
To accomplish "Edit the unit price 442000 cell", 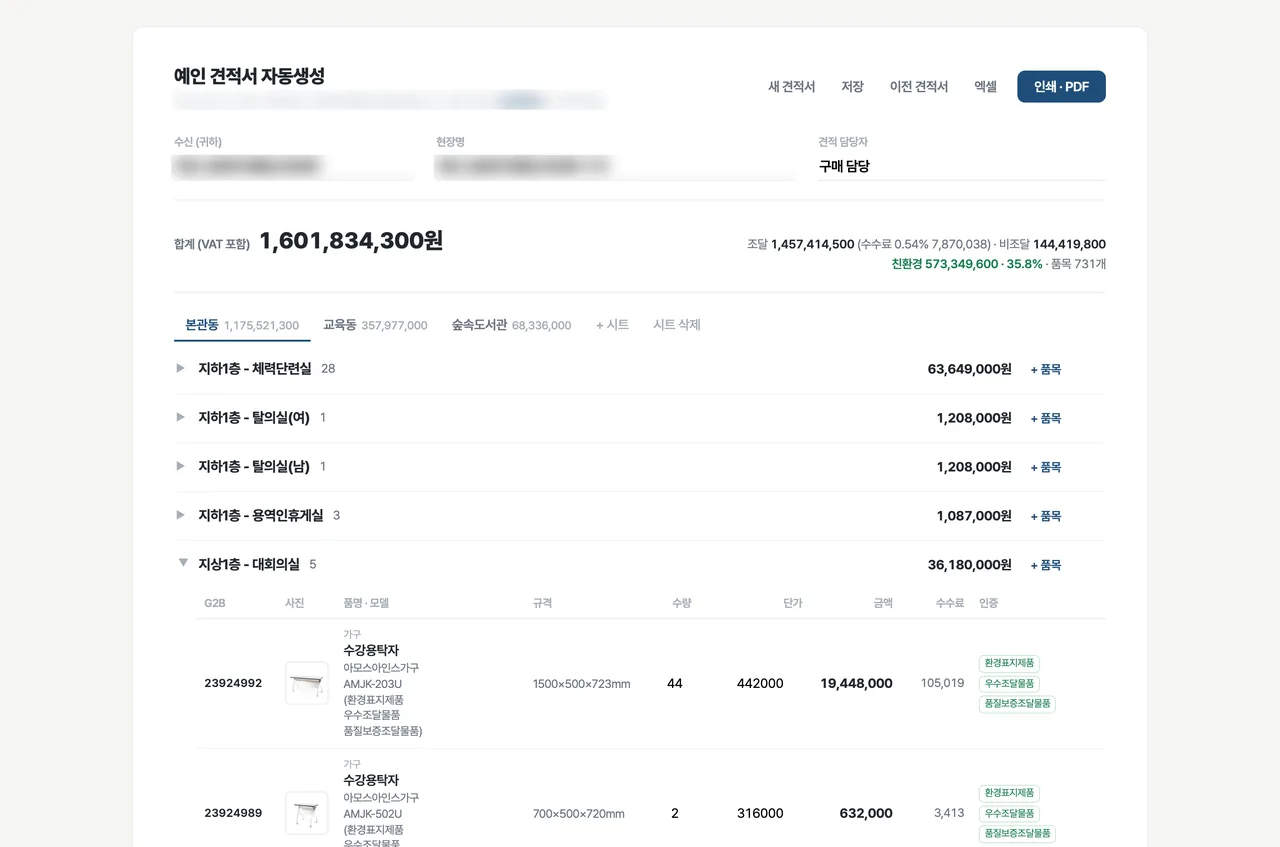I will [x=760, y=683].
